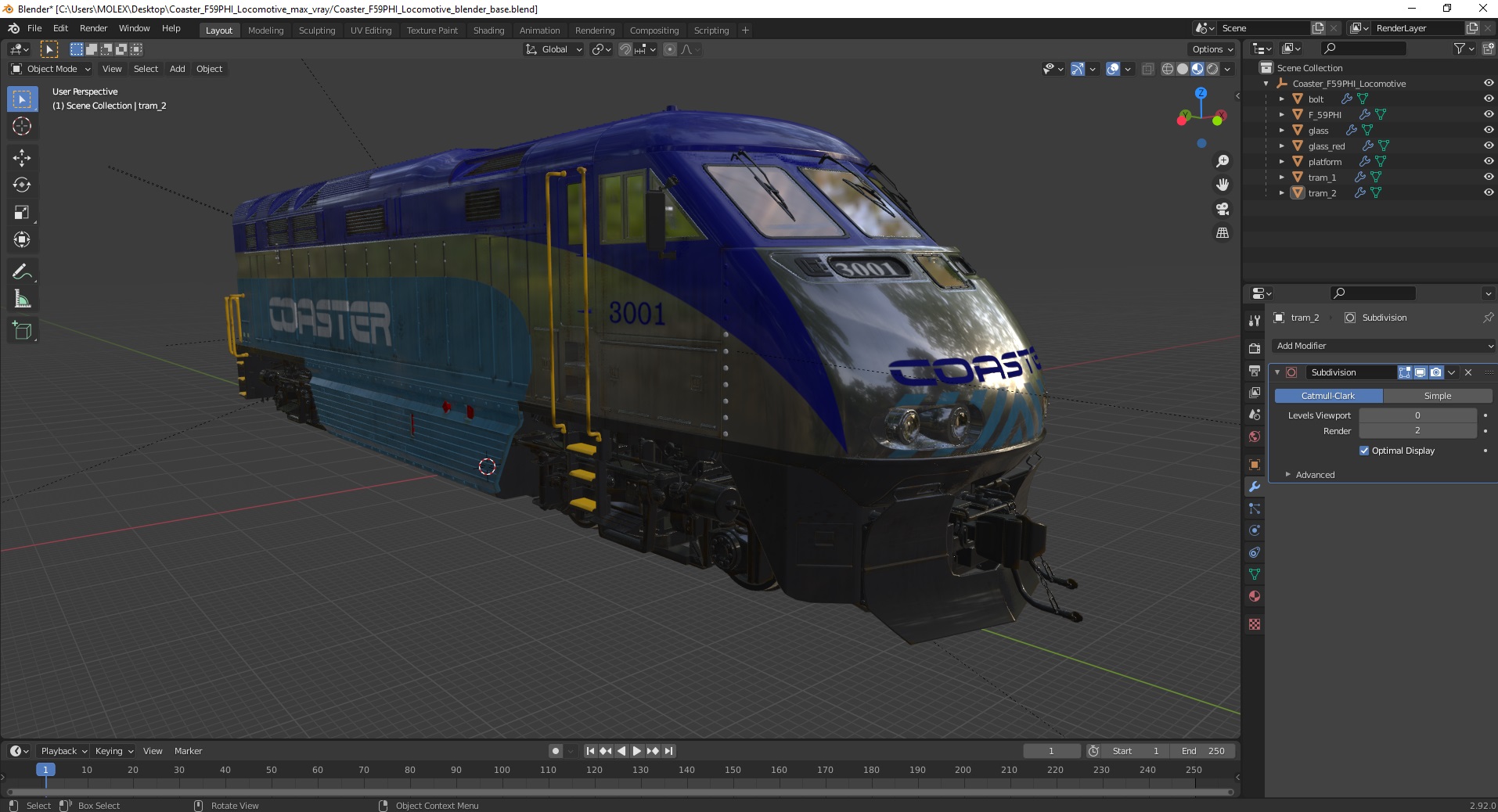The image size is (1498, 812).
Task: Hide the F_59PHI object in outliner
Action: coord(1488,114)
